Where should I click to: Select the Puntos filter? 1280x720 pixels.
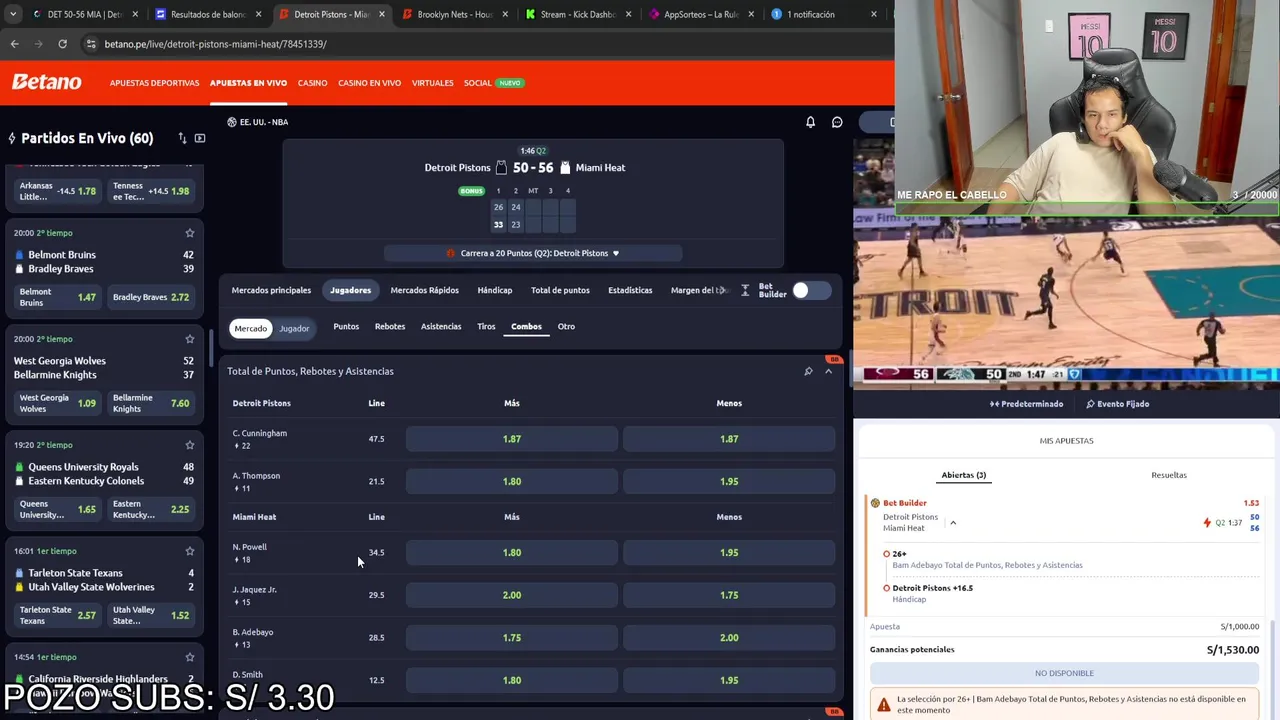346,326
